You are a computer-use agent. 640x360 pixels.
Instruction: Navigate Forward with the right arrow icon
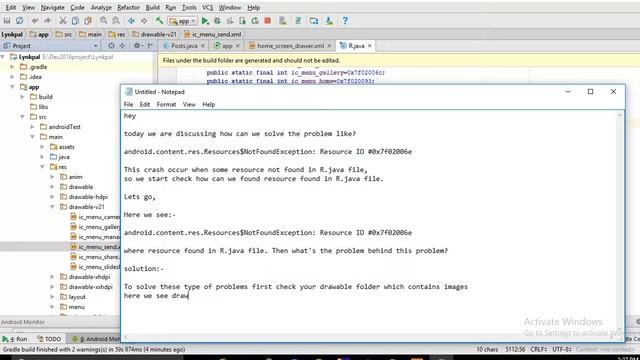tap(144, 21)
